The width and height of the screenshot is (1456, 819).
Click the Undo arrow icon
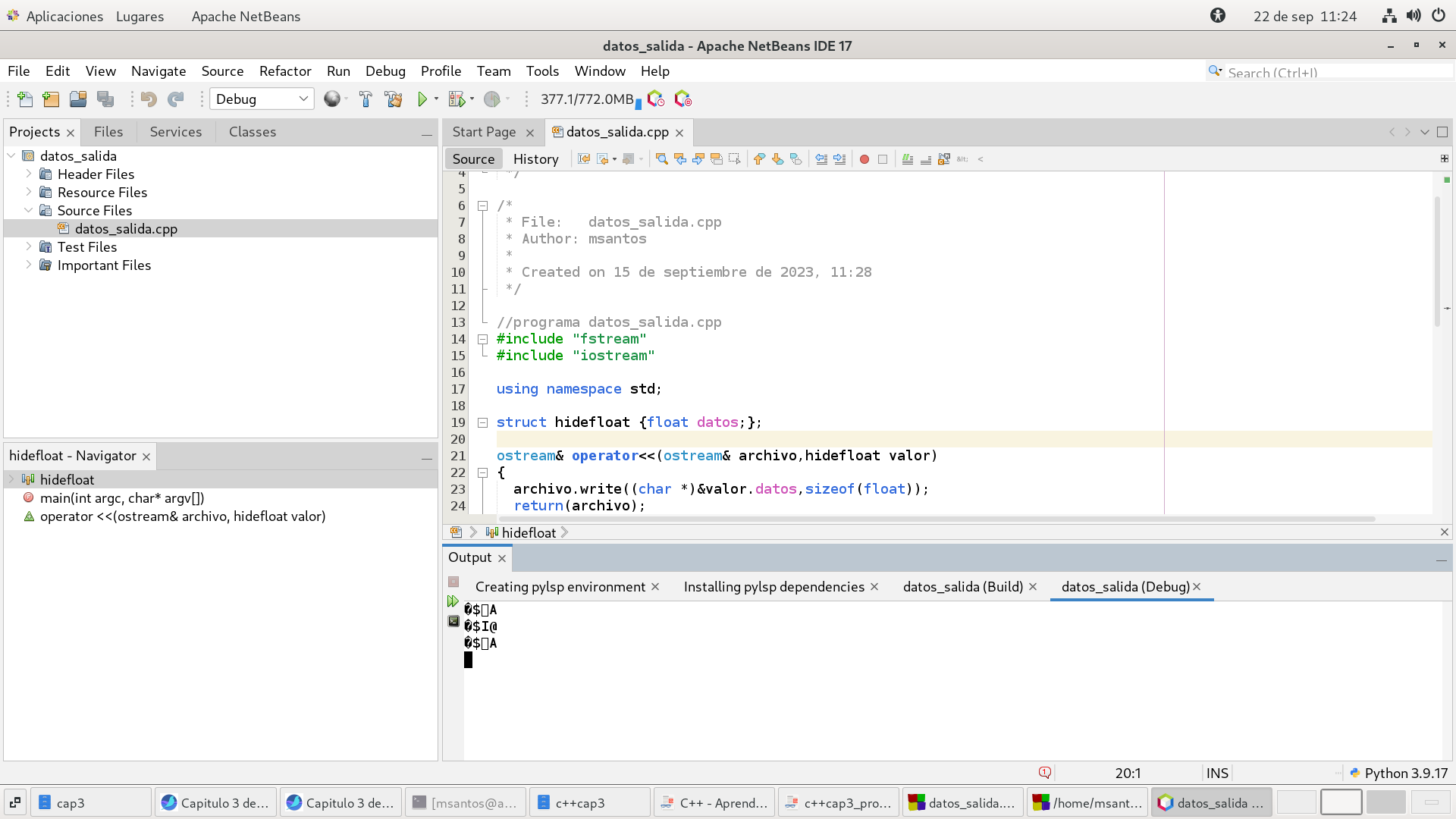click(x=149, y=99)
